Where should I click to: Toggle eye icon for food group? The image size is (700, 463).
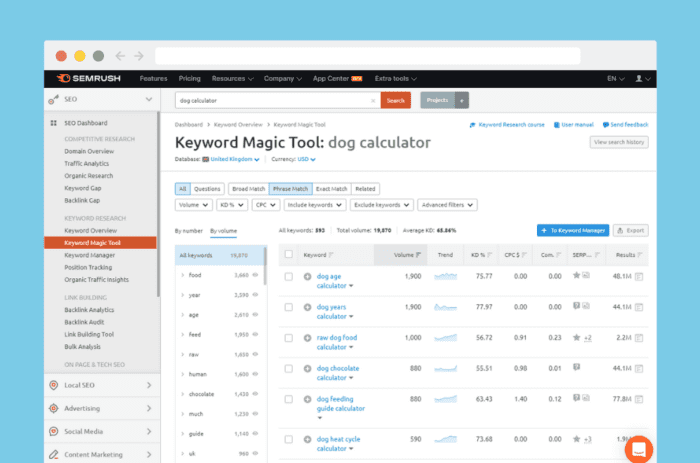255,275
